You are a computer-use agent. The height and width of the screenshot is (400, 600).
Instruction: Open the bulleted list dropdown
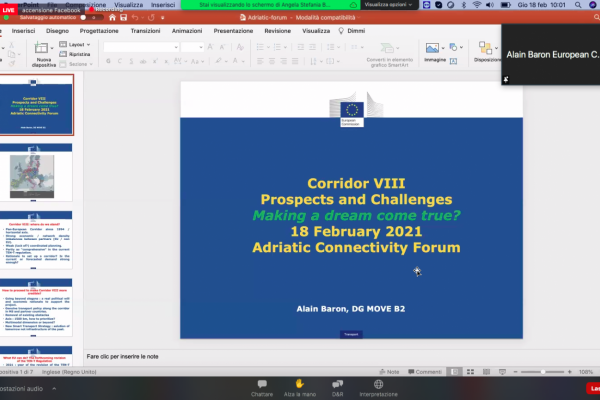[x=268, y=47]
